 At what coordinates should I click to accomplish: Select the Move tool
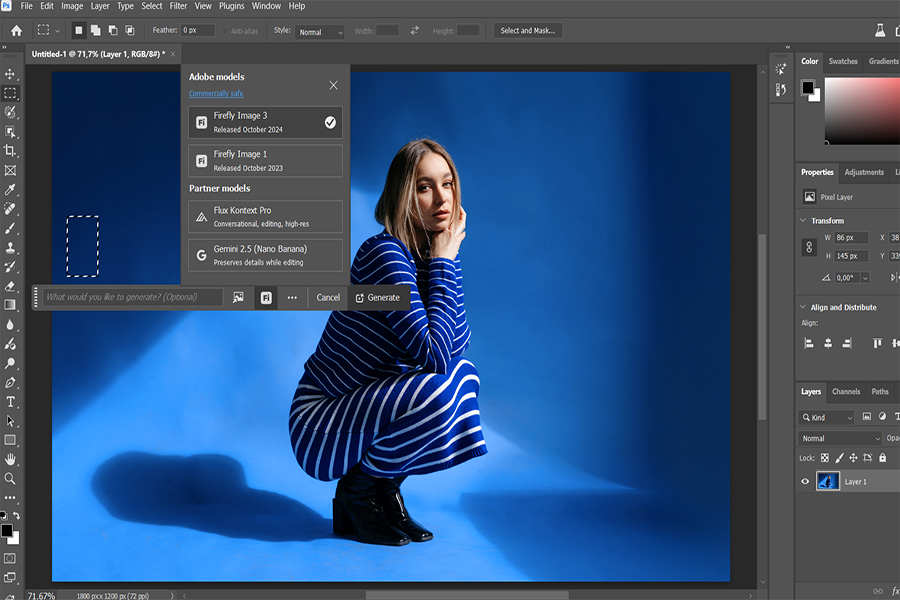point(10,74)
